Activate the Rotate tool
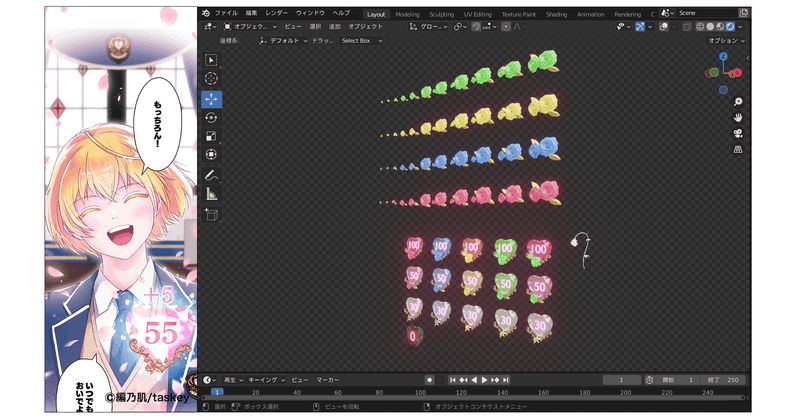This screenshot has width=800, height=419. pyautogui.click(x=211, y=118)
